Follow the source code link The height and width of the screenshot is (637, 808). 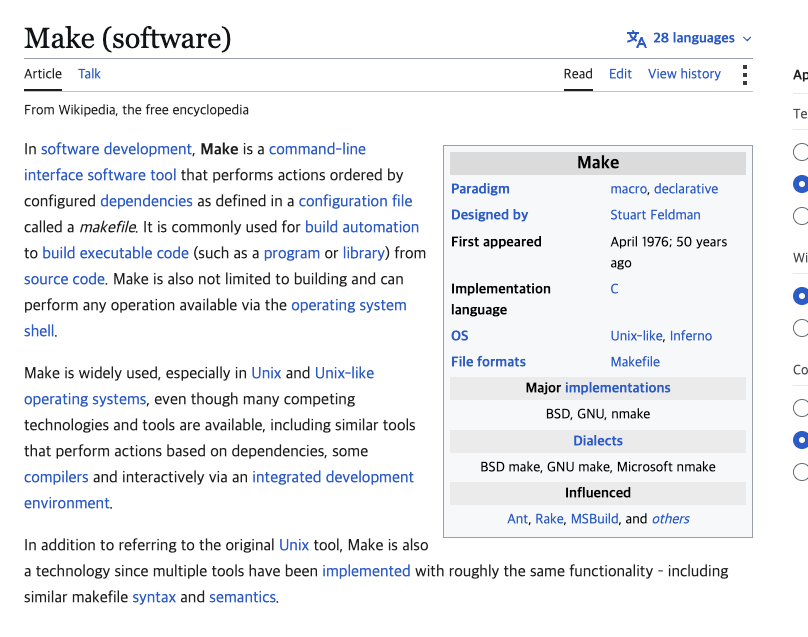(x=64, y=279)
